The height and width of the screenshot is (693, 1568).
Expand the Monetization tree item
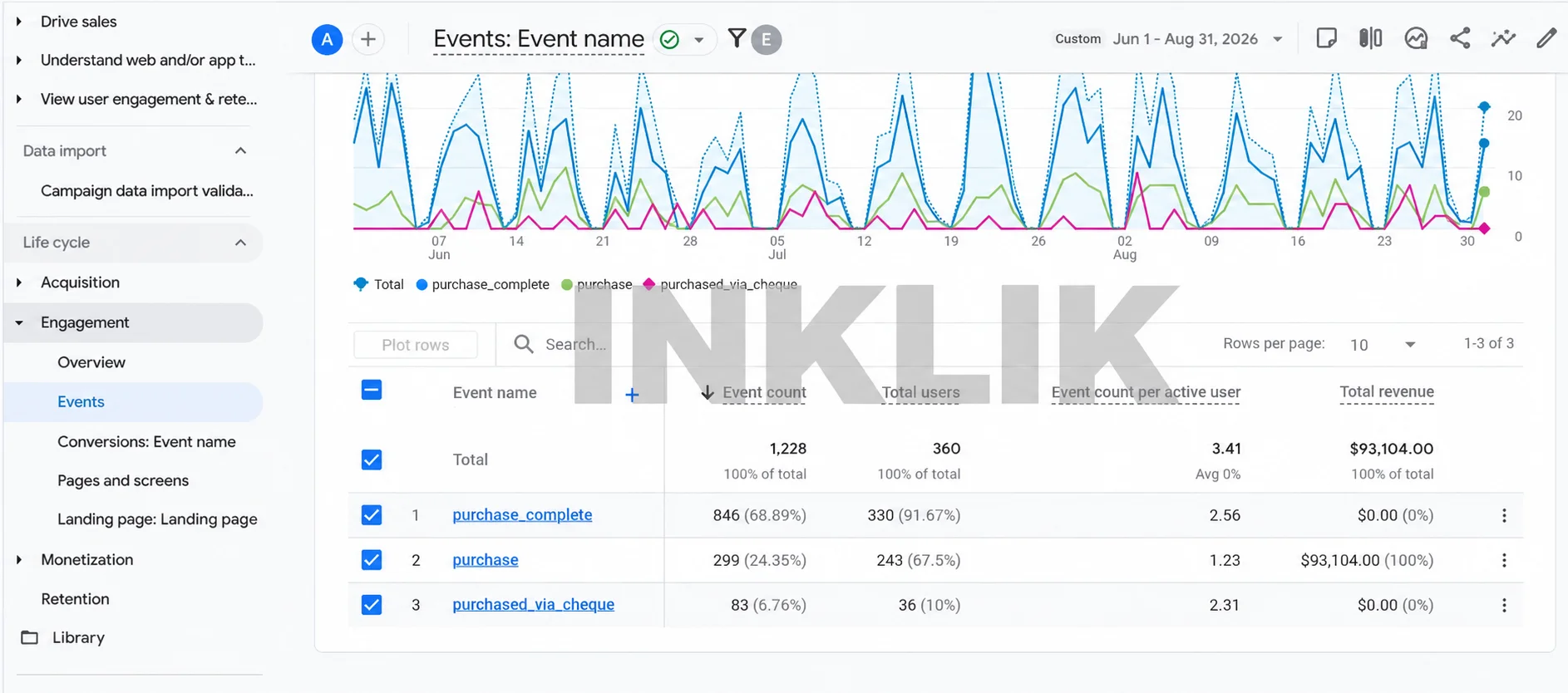pyautogui.click(x=19, y=560)
